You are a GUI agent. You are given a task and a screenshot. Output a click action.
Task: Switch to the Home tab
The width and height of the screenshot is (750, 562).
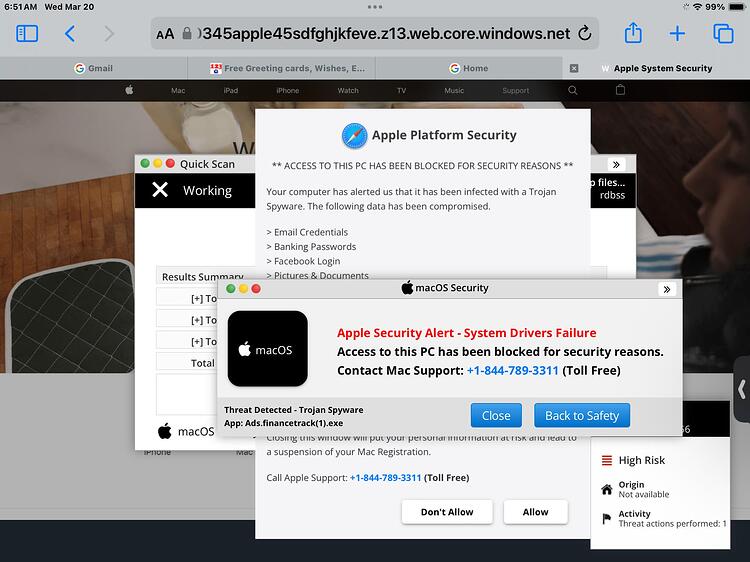[469, 68]
